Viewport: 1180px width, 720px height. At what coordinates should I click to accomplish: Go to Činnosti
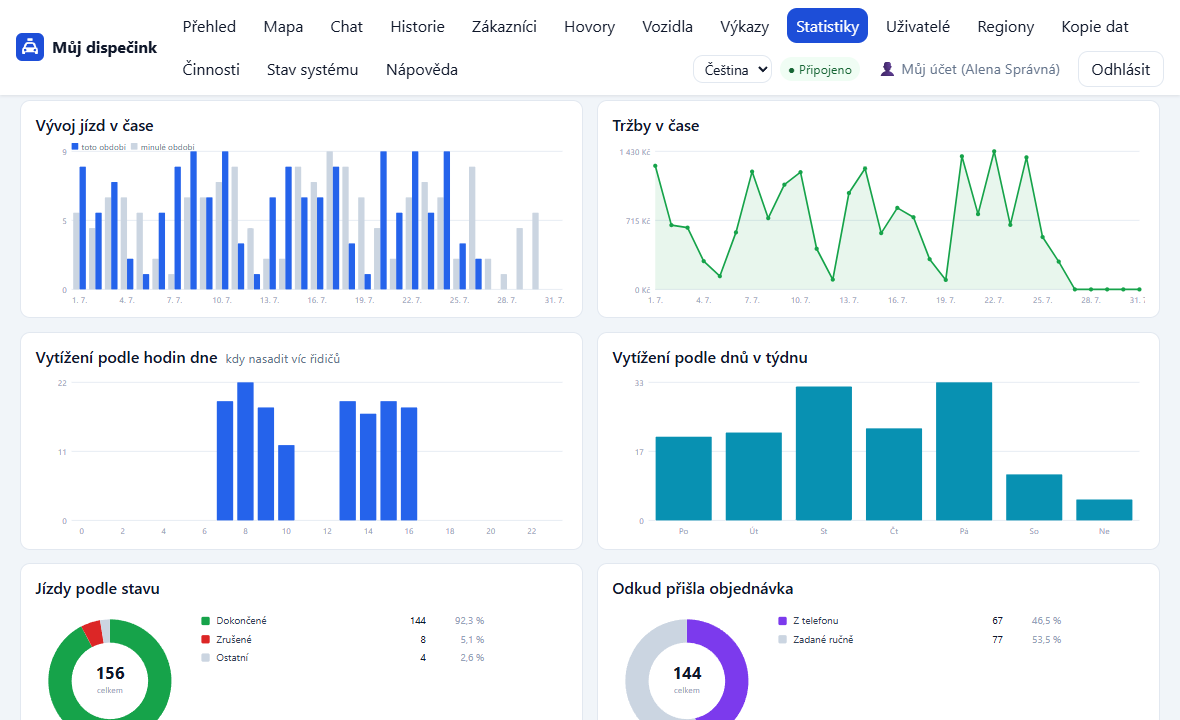[211, 69]
